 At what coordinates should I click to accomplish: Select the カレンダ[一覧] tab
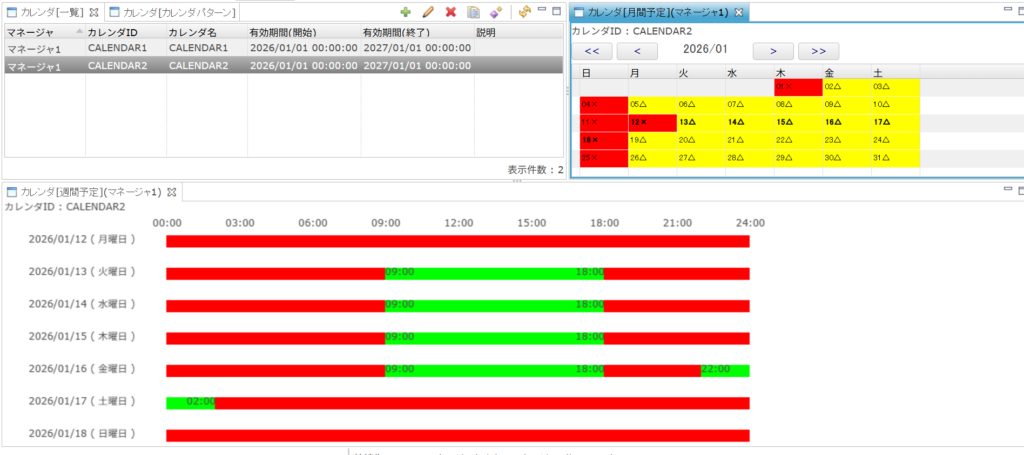(52, 12)
